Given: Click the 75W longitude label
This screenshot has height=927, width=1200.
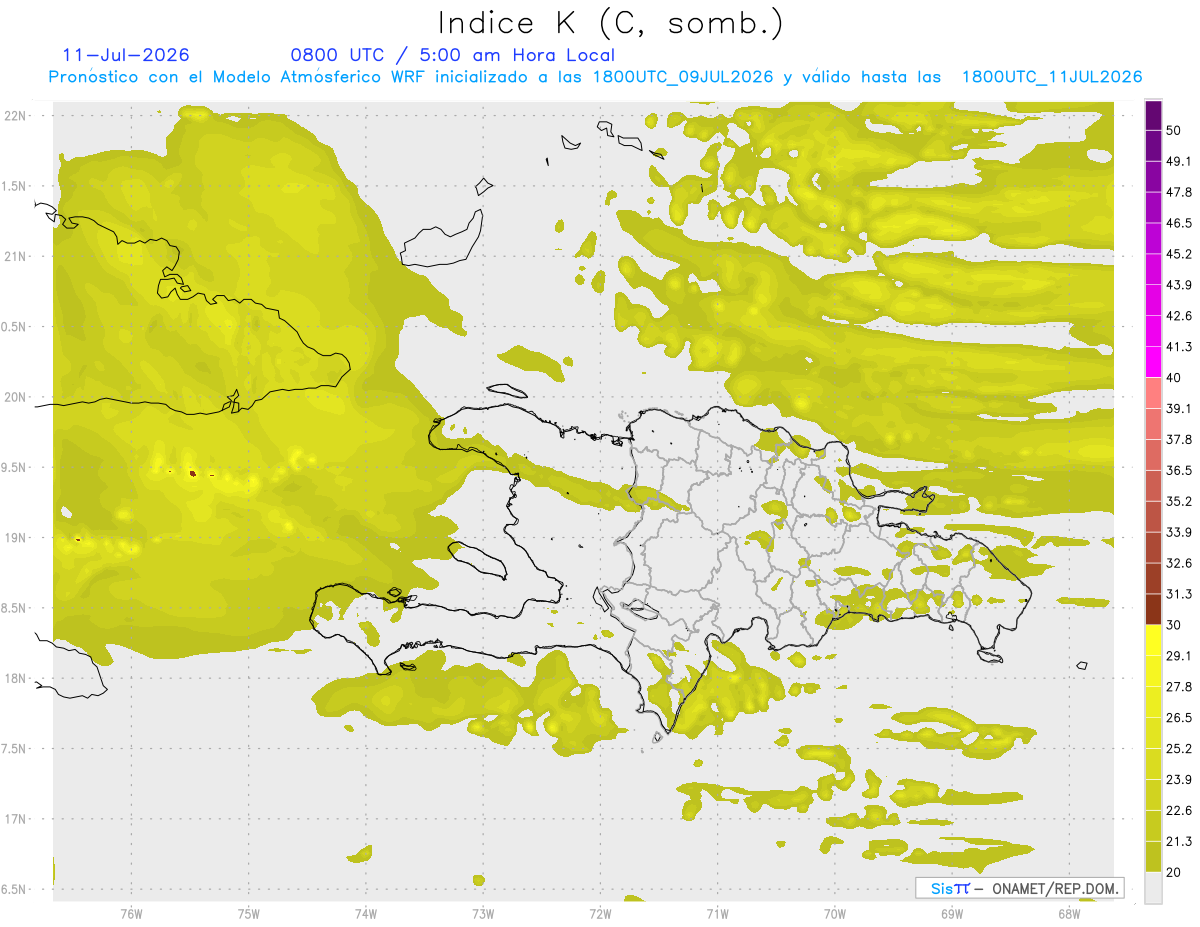Looking at the screenshot, I should tap(248, 914).
